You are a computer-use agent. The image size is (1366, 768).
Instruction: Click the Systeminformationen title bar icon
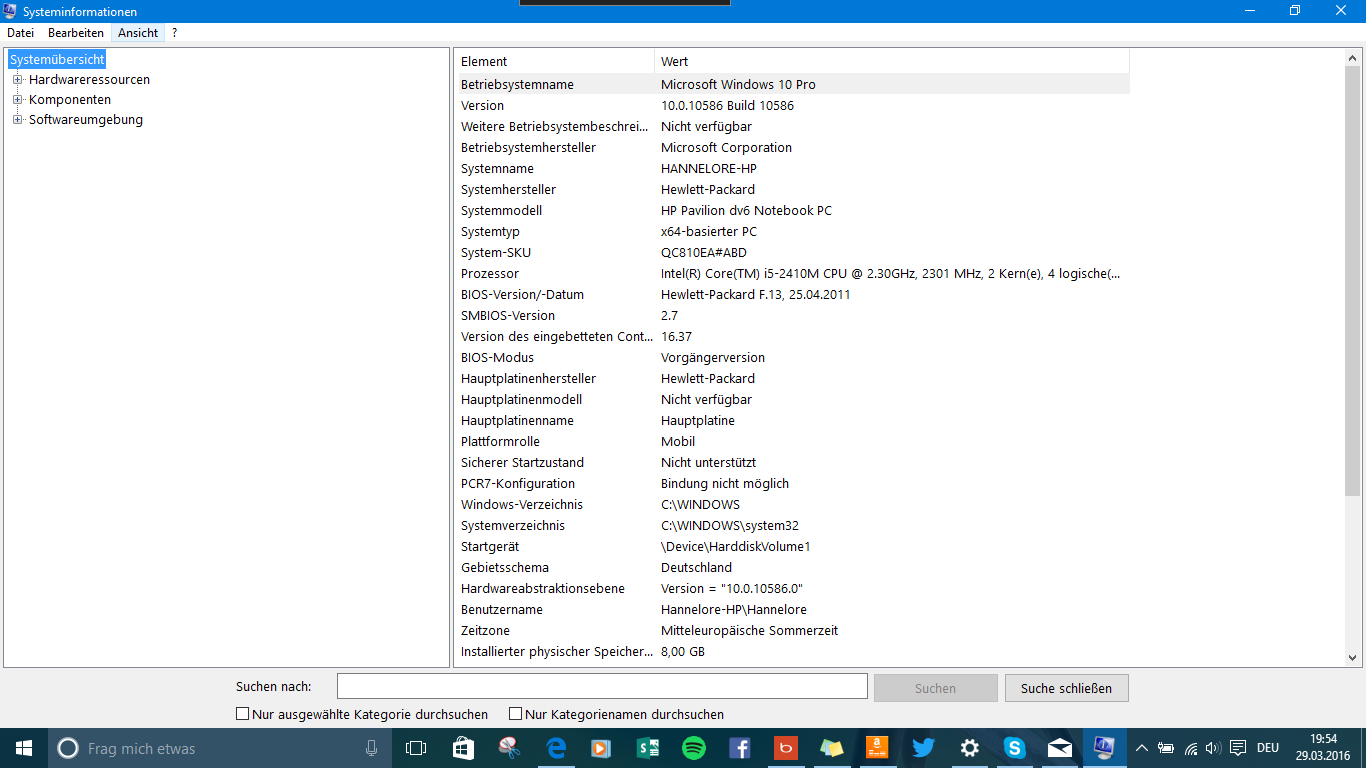pos(10,10)
